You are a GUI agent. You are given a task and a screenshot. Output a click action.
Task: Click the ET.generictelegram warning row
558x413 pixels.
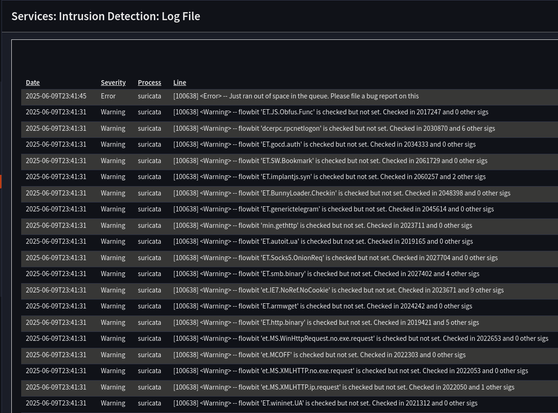pyautogui.click(x=289, y=210)
